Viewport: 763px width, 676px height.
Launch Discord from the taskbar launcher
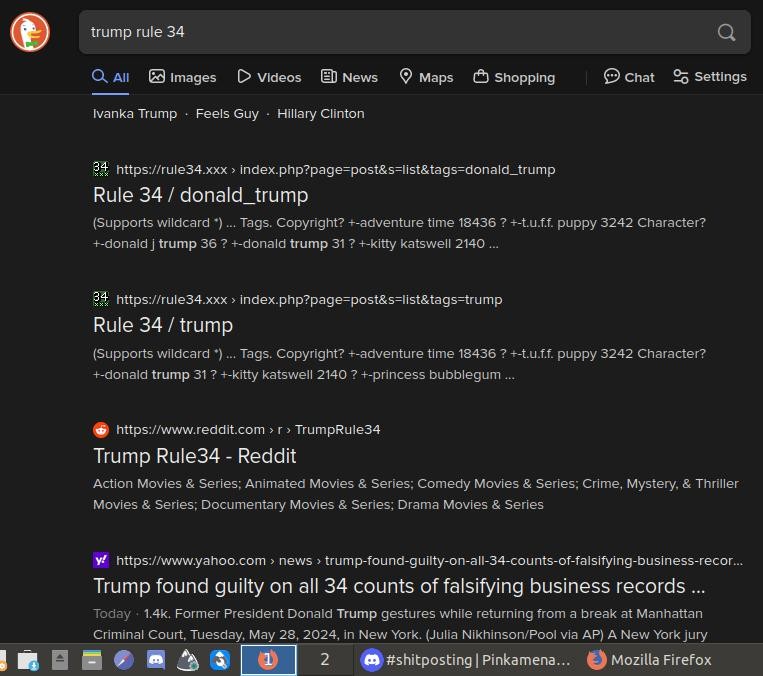(x=156, y=660)
